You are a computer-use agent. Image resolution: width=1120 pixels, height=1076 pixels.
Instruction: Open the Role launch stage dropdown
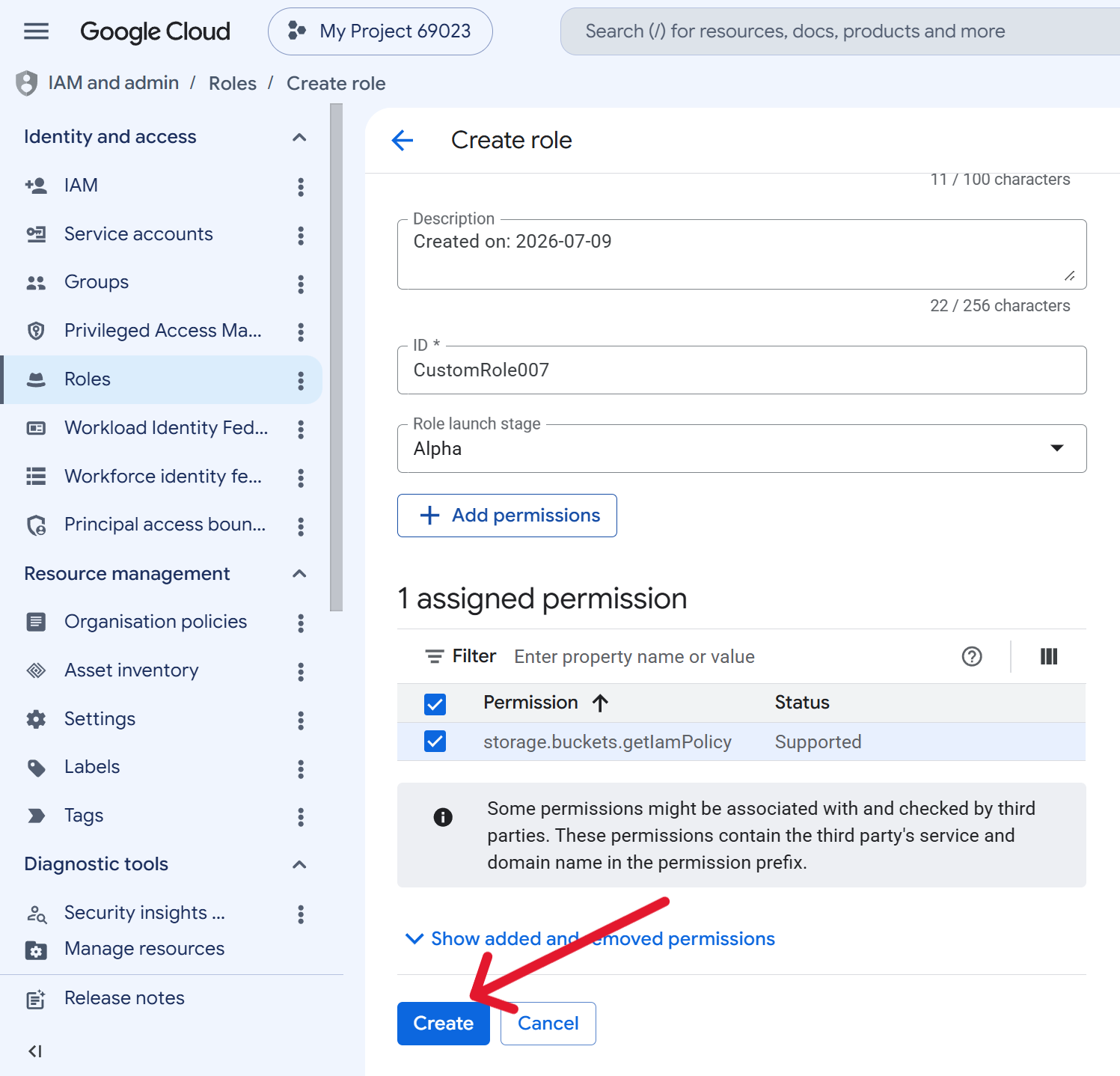point(741,448)
